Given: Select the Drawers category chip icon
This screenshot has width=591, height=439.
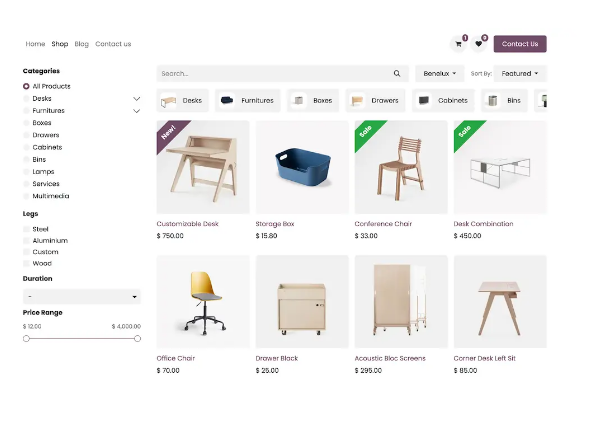Looking at the screenshot, I should click(357, 101).
